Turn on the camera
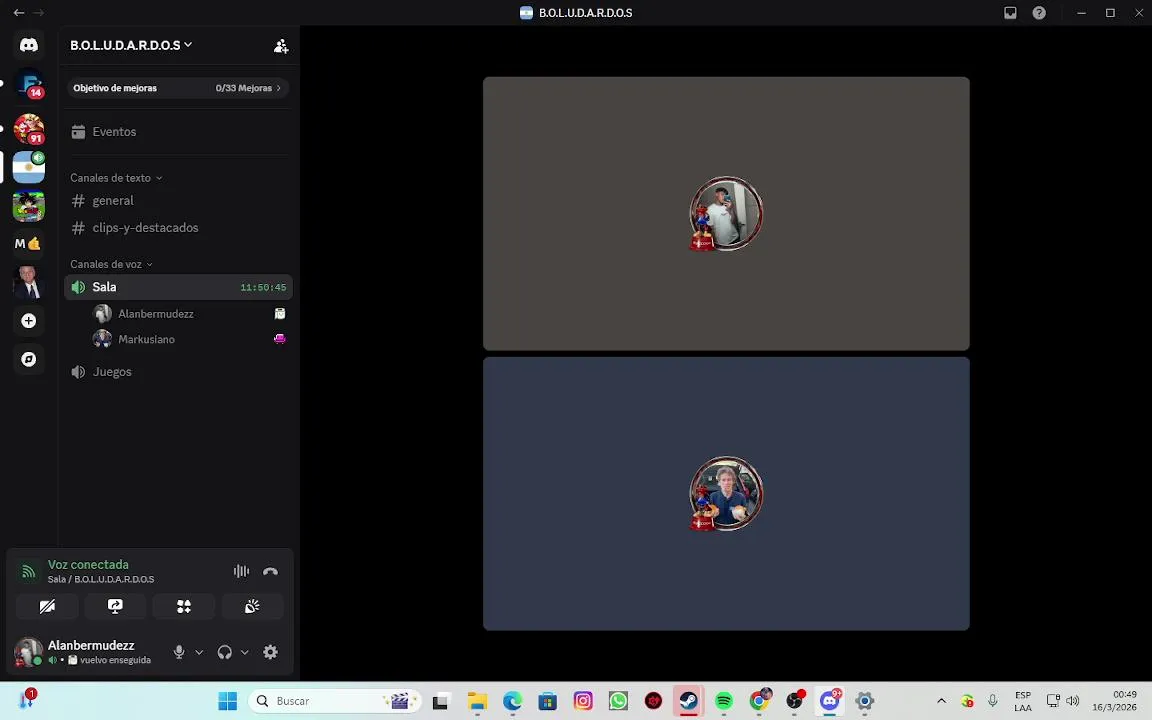The height and width of the screenshot is (720, 1152). click(47, 607)
